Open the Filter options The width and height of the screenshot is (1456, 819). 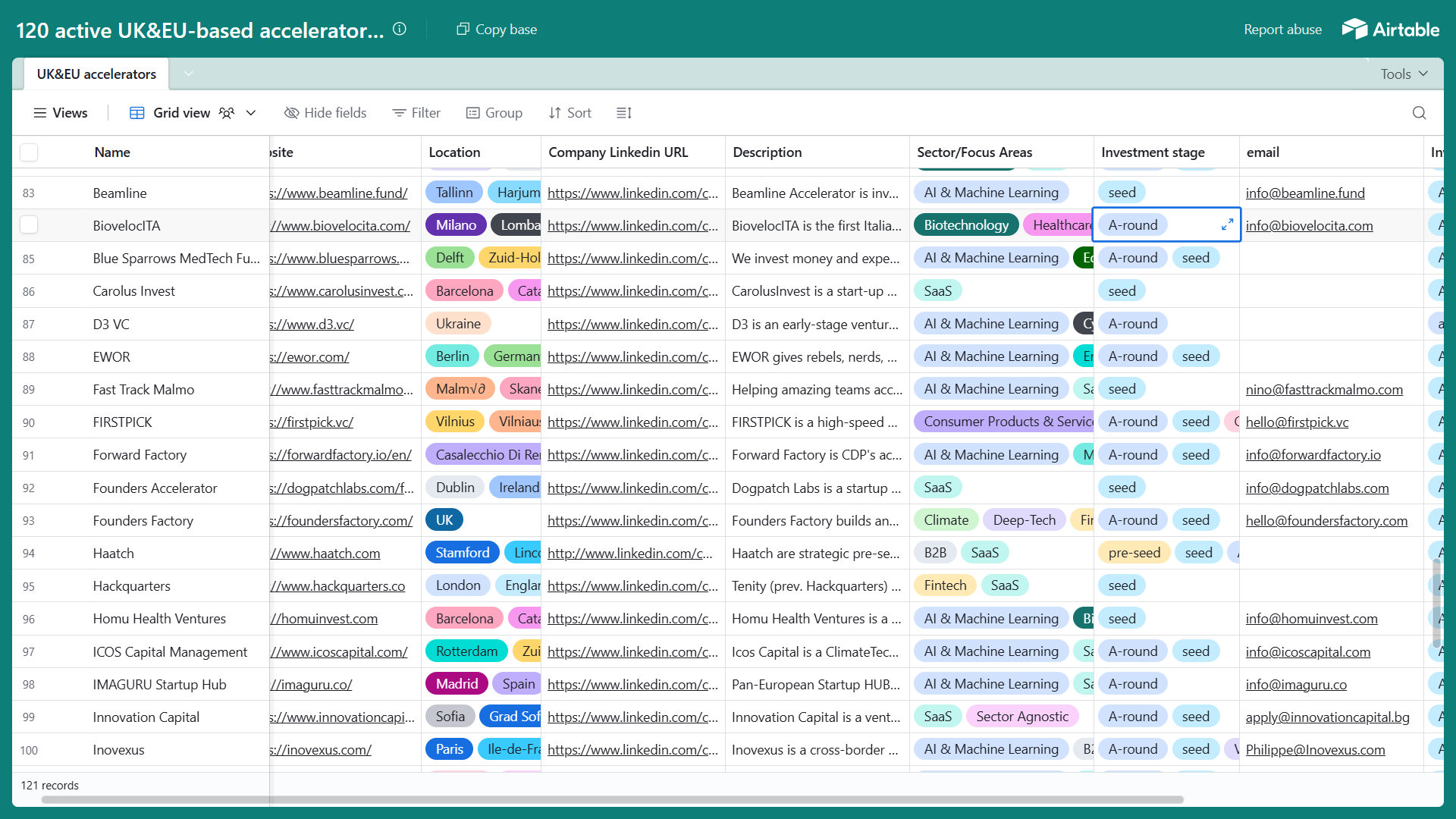click(x=416, y=113)
